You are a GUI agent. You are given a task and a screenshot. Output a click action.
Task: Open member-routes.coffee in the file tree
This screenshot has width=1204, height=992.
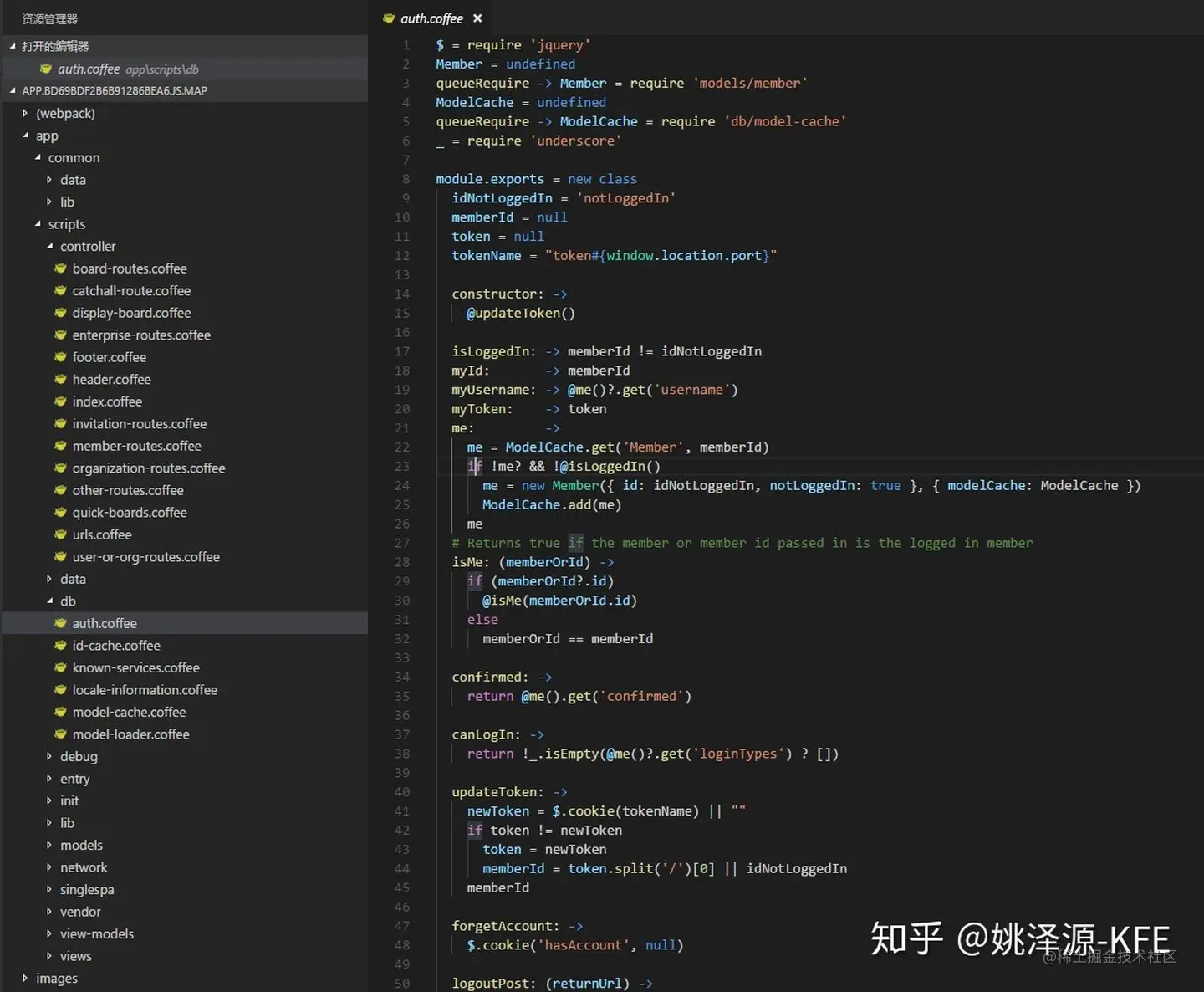click(x=136, y=446)
